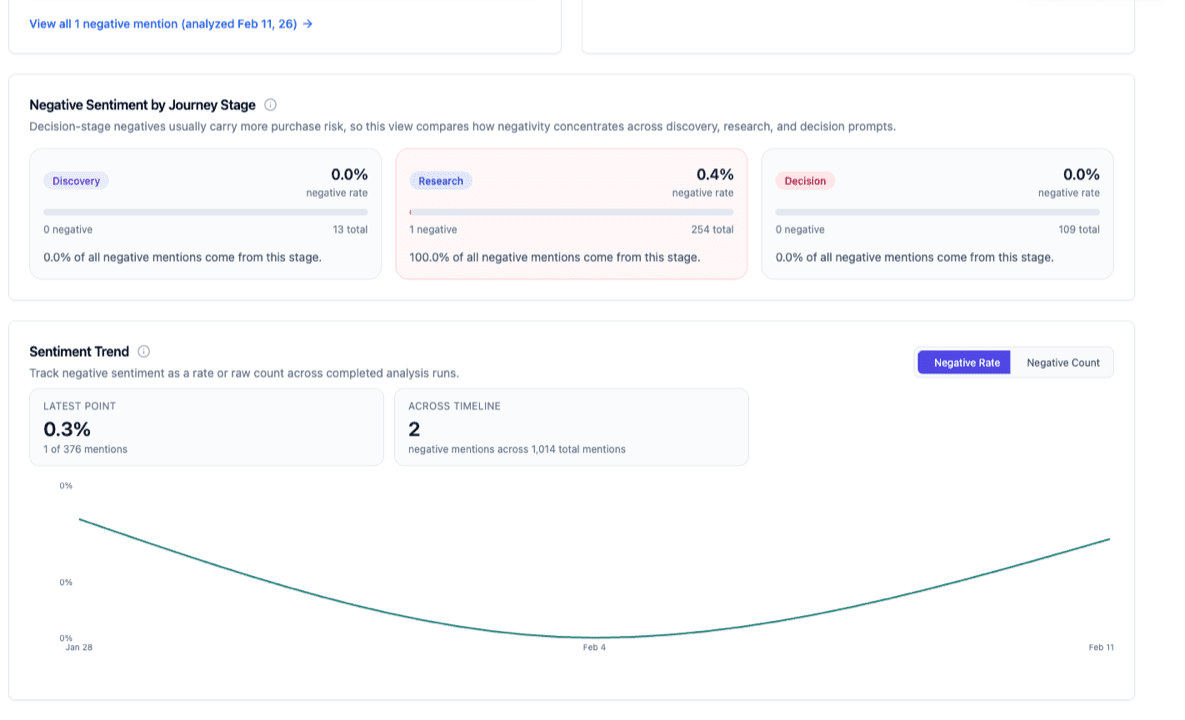Image resolution: width=1185 pixels, height=720 pixels.
Task: Open info tooltip beside Sentiment Trend heading
Action: (x=144, y=351)
